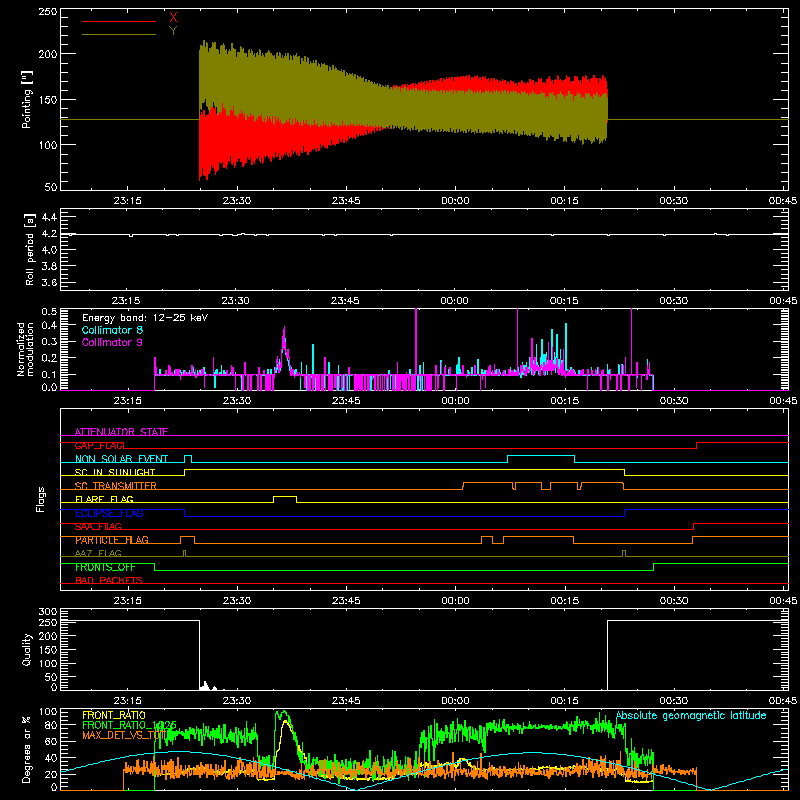Click the Normalized modulation axis title
Viewport: 800px width, 800px height.
pyautogui.click(x=26, y=349)
